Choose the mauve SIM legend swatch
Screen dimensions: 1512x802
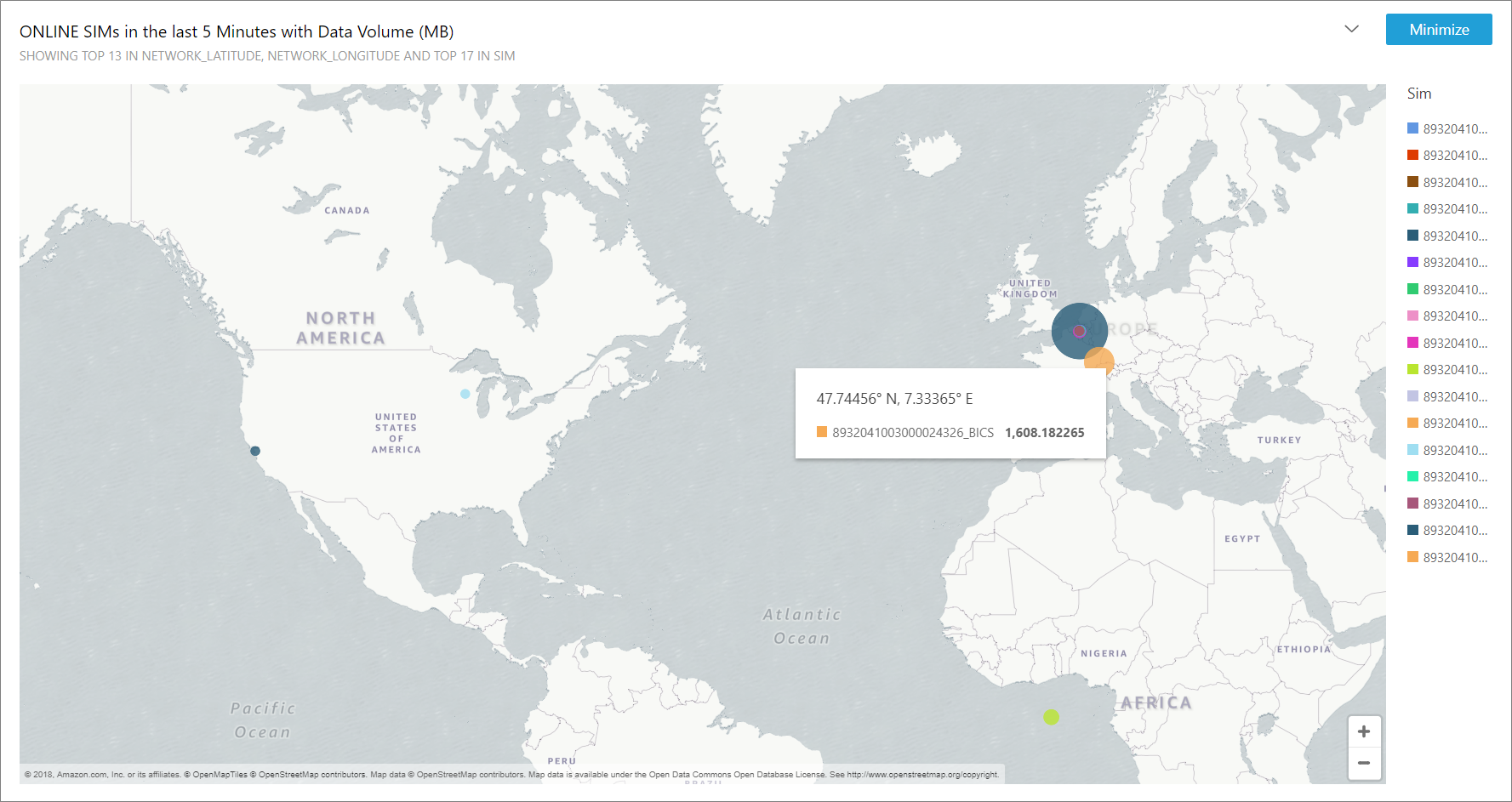coord(1412,503)
